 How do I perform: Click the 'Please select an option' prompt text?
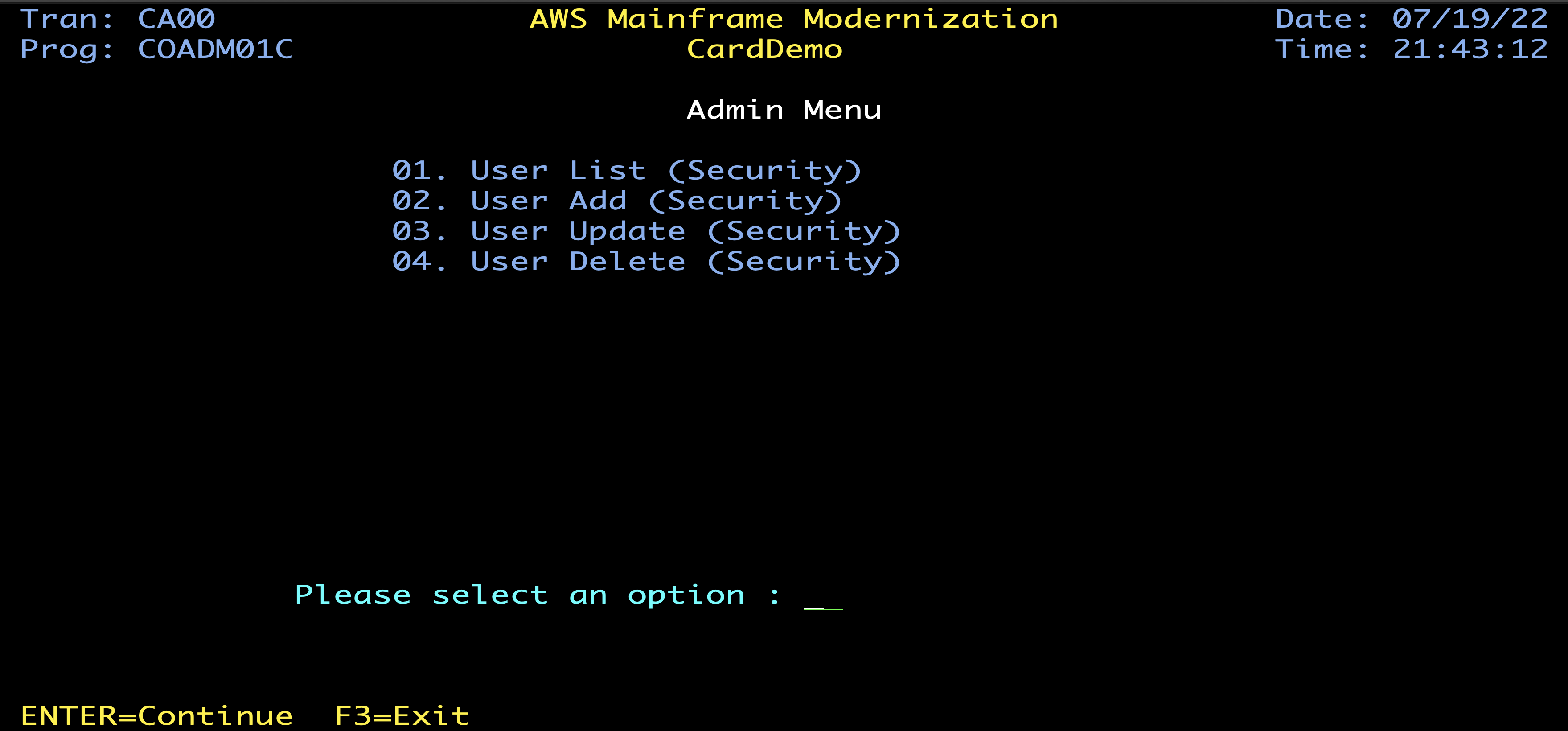(x=519, y=595)
